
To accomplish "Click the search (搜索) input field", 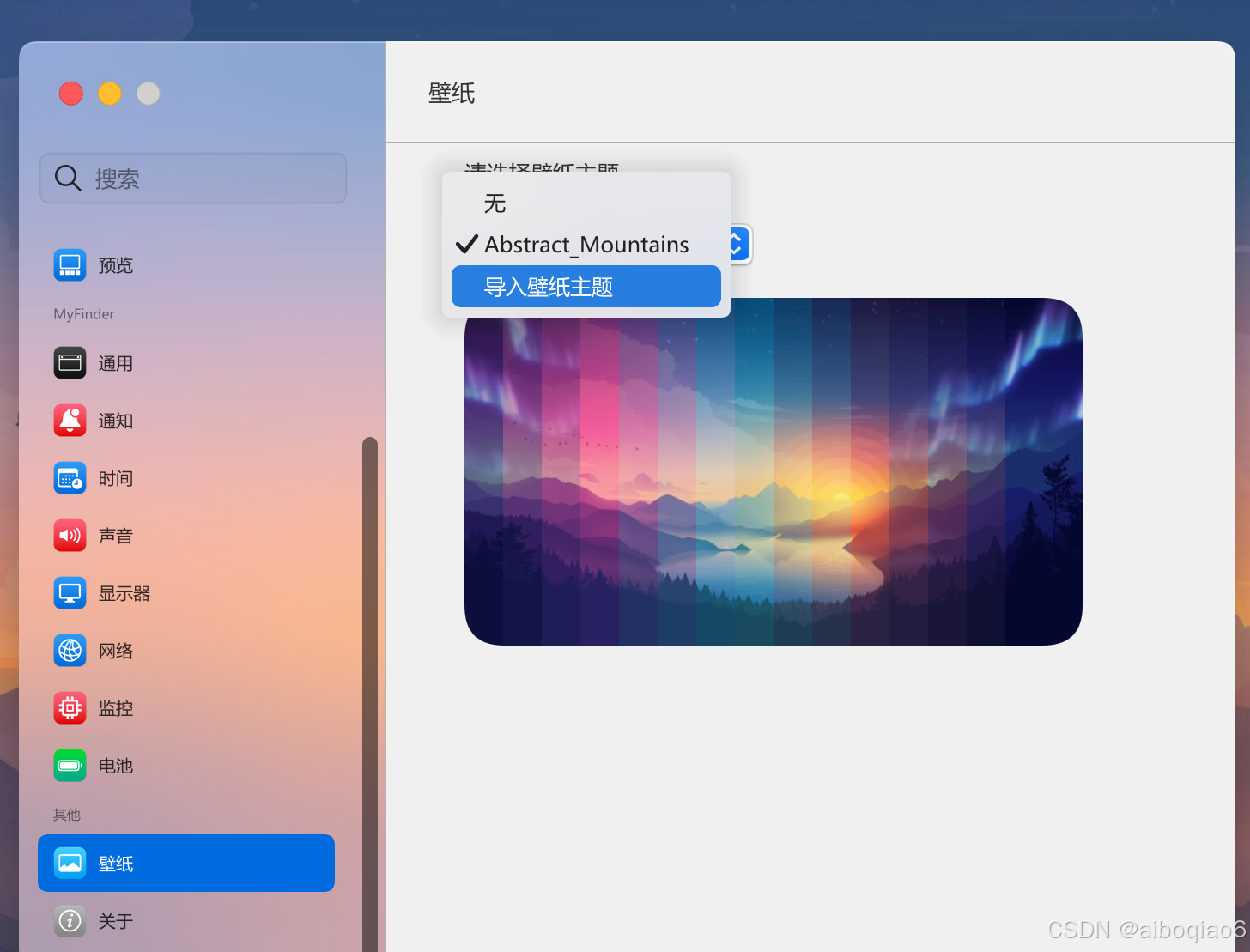I will 193,179.
